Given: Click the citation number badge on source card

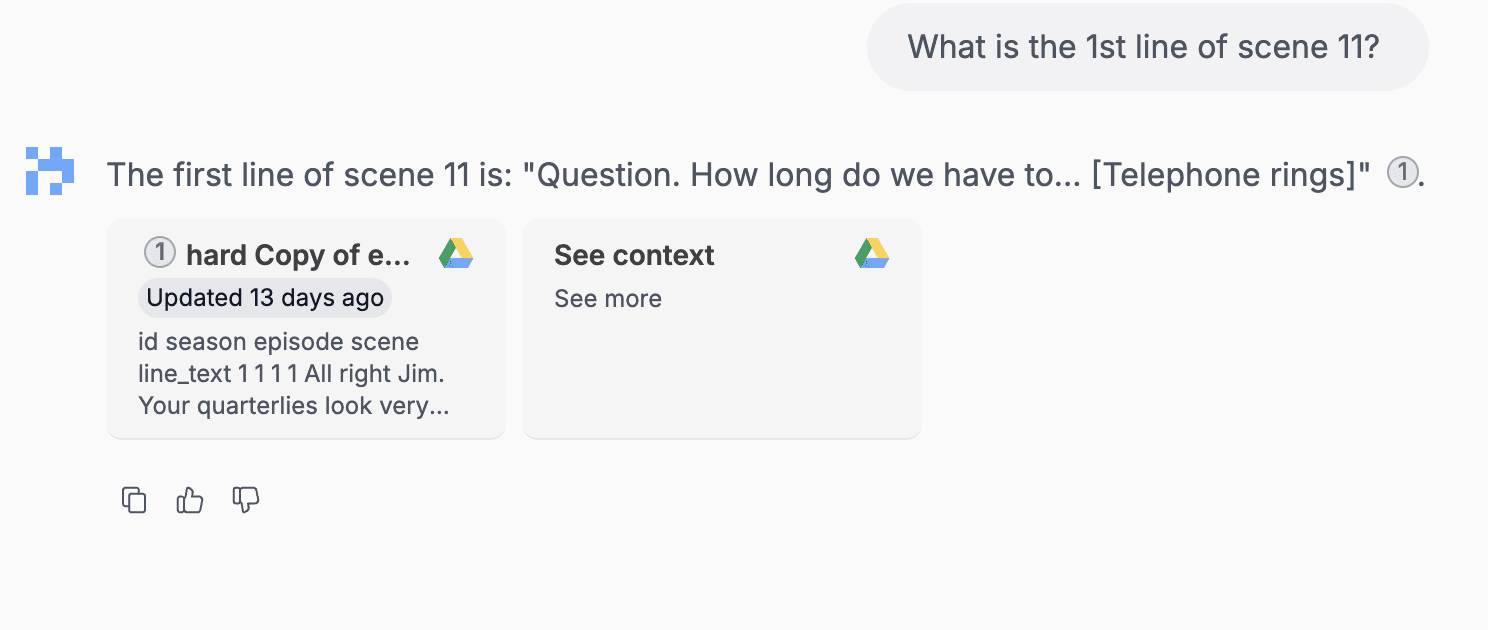Looking at the screenshot, I should [x=159, y=254].
